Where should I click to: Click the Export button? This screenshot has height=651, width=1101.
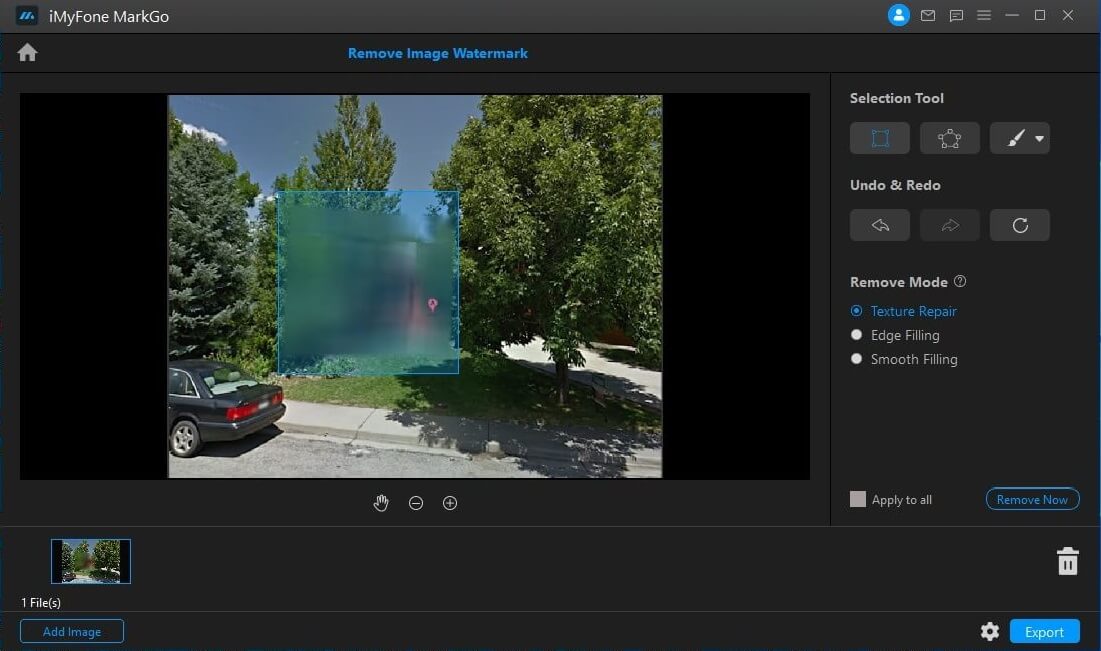(1044, 631)
